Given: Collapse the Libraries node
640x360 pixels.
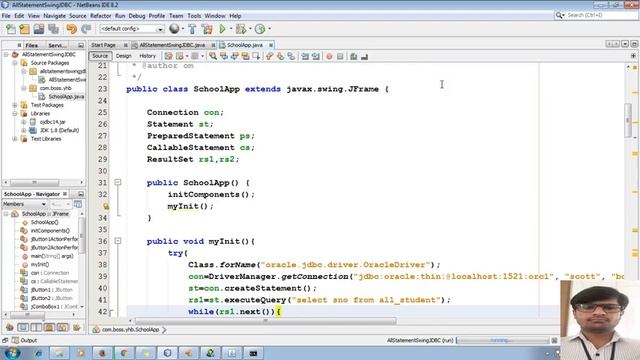Looking at the screenshot, I should click(x=15, y=113).
